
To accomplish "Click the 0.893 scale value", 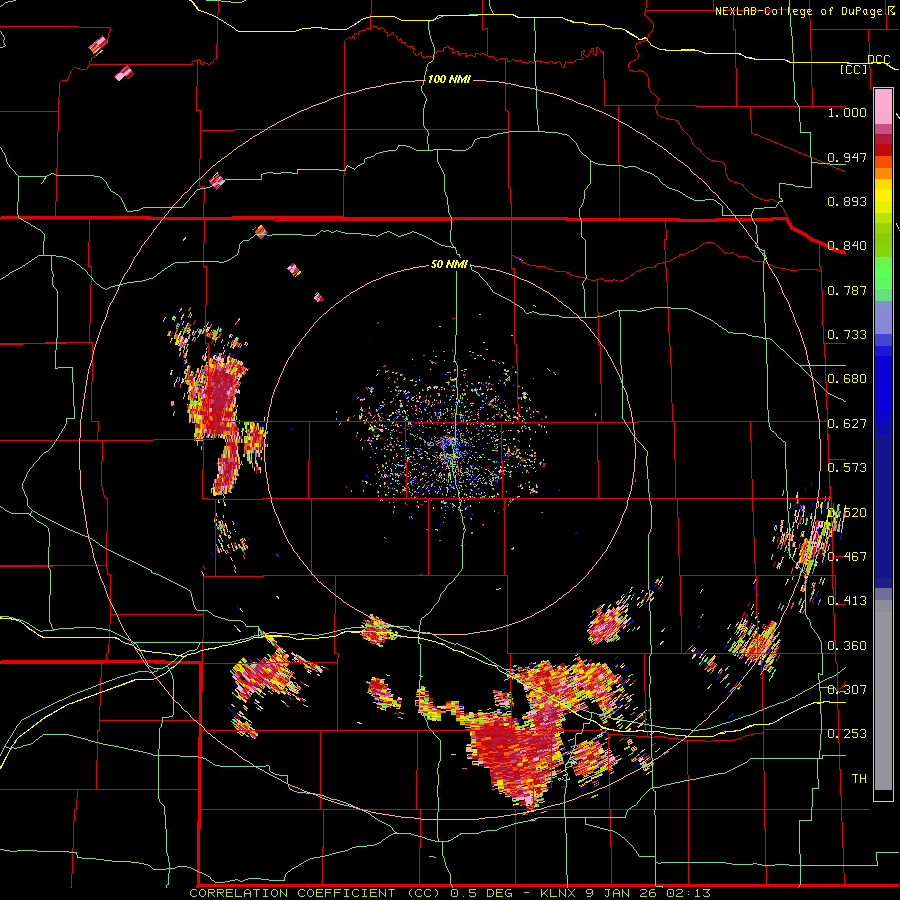I will pos(847,201).
